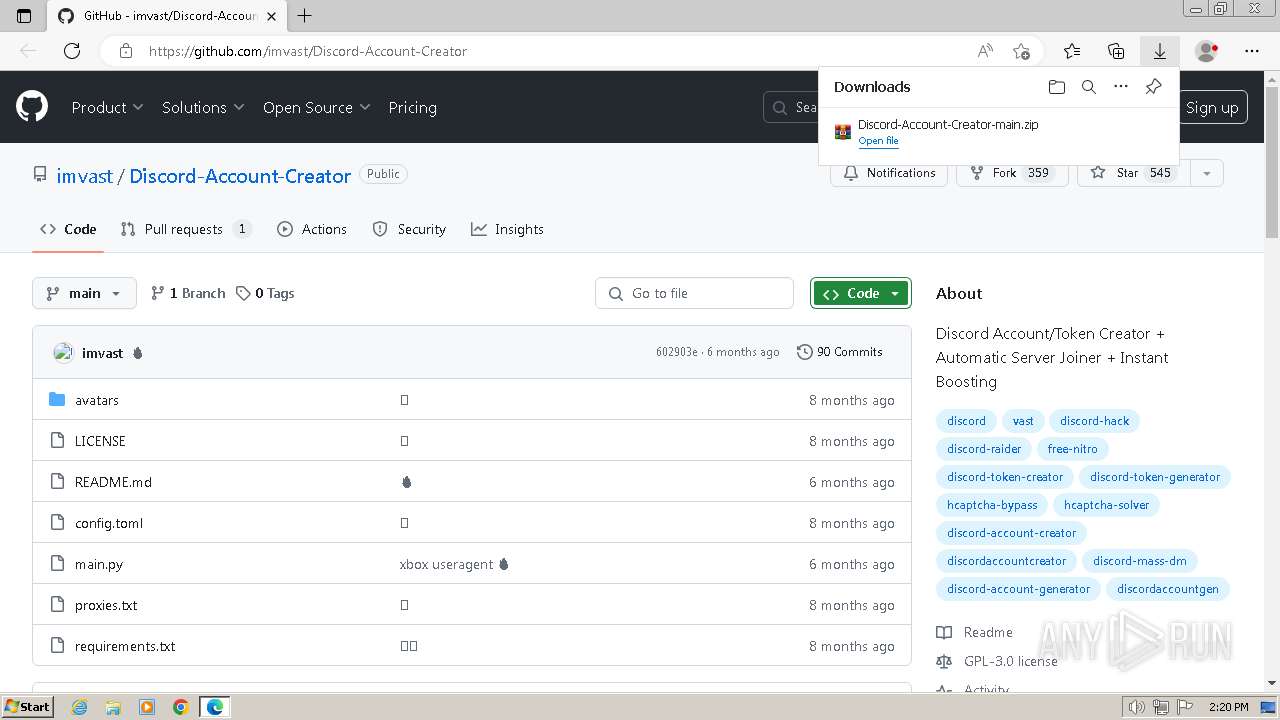The image size is (1280, 720).
Task: Open the config.toml file
Action: coord(109,523)
